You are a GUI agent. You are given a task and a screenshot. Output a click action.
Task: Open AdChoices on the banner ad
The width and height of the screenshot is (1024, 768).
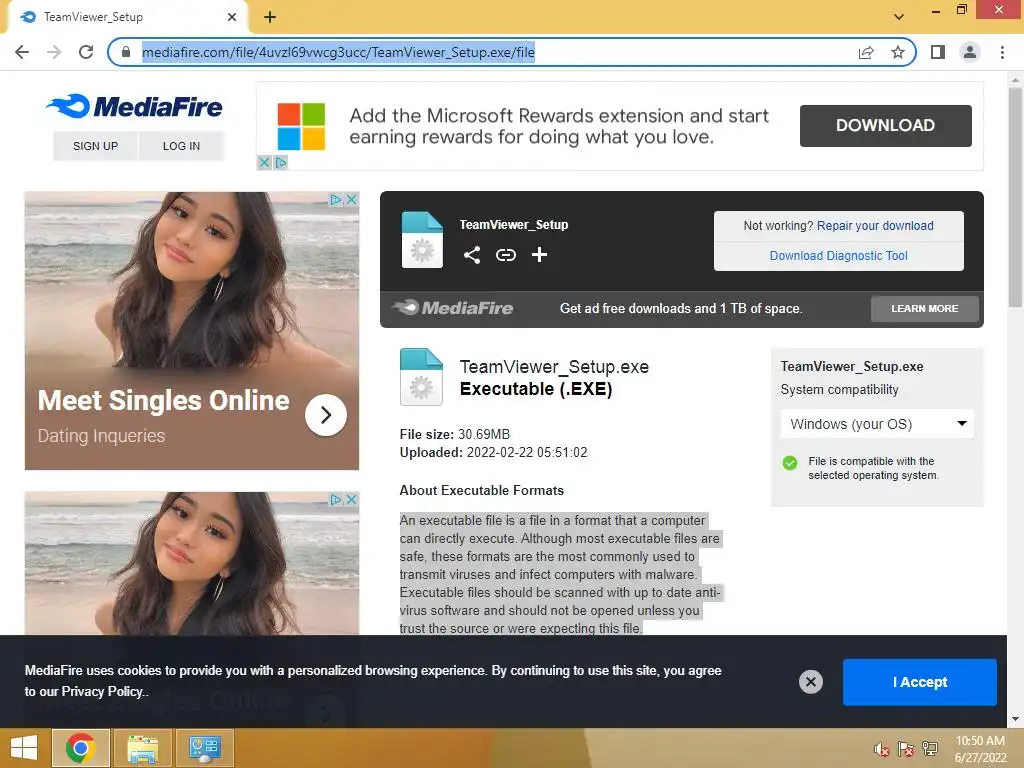click(281, 163)
